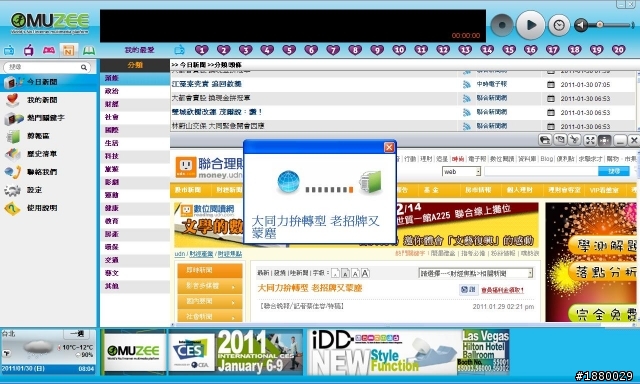The image size is (640, 384).
Task: Select the 社會 category
Action: pyautogui.click(x=135, y=117)
